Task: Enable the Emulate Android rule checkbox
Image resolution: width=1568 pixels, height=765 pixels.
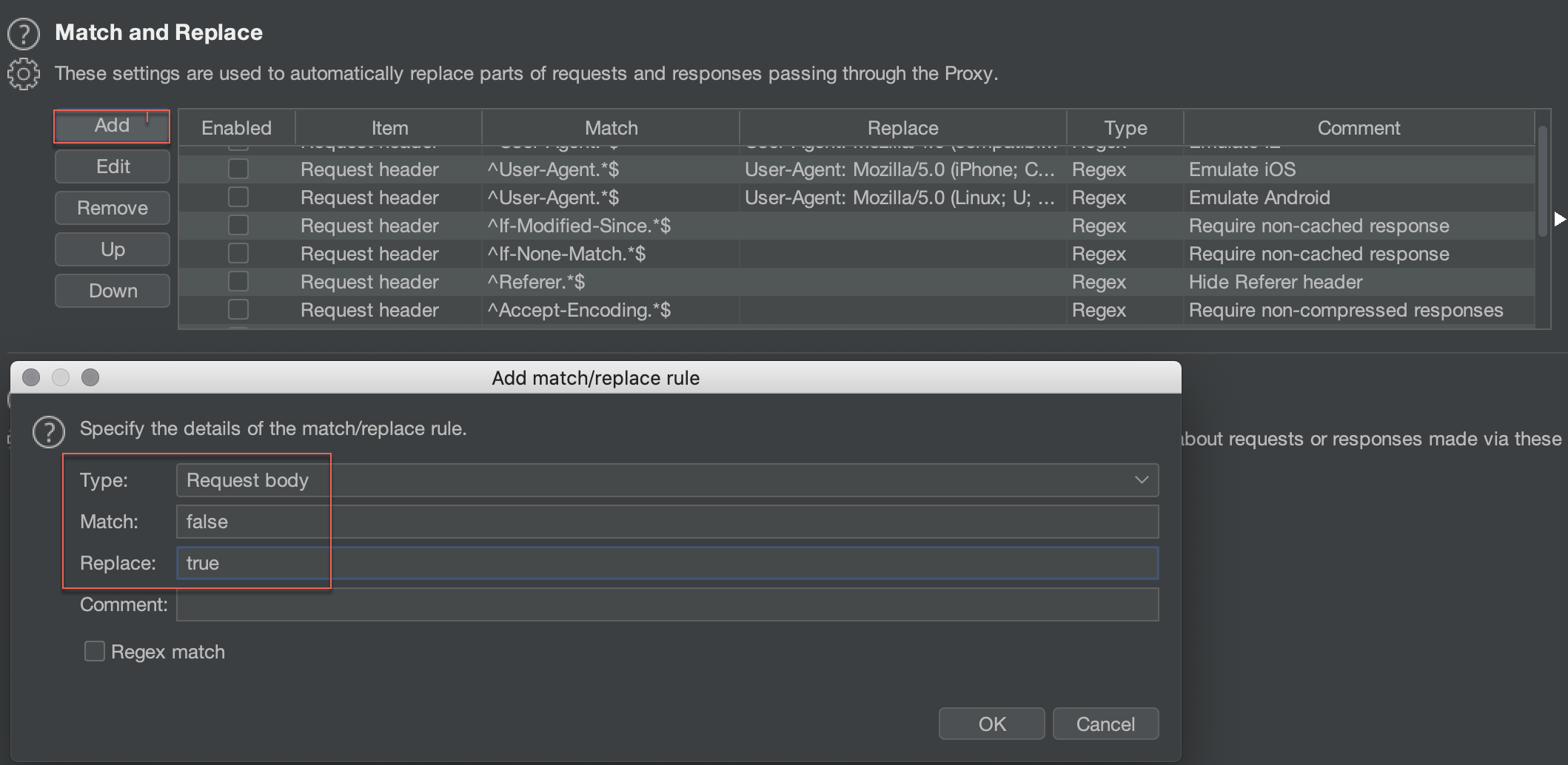Action: point(238,198)
